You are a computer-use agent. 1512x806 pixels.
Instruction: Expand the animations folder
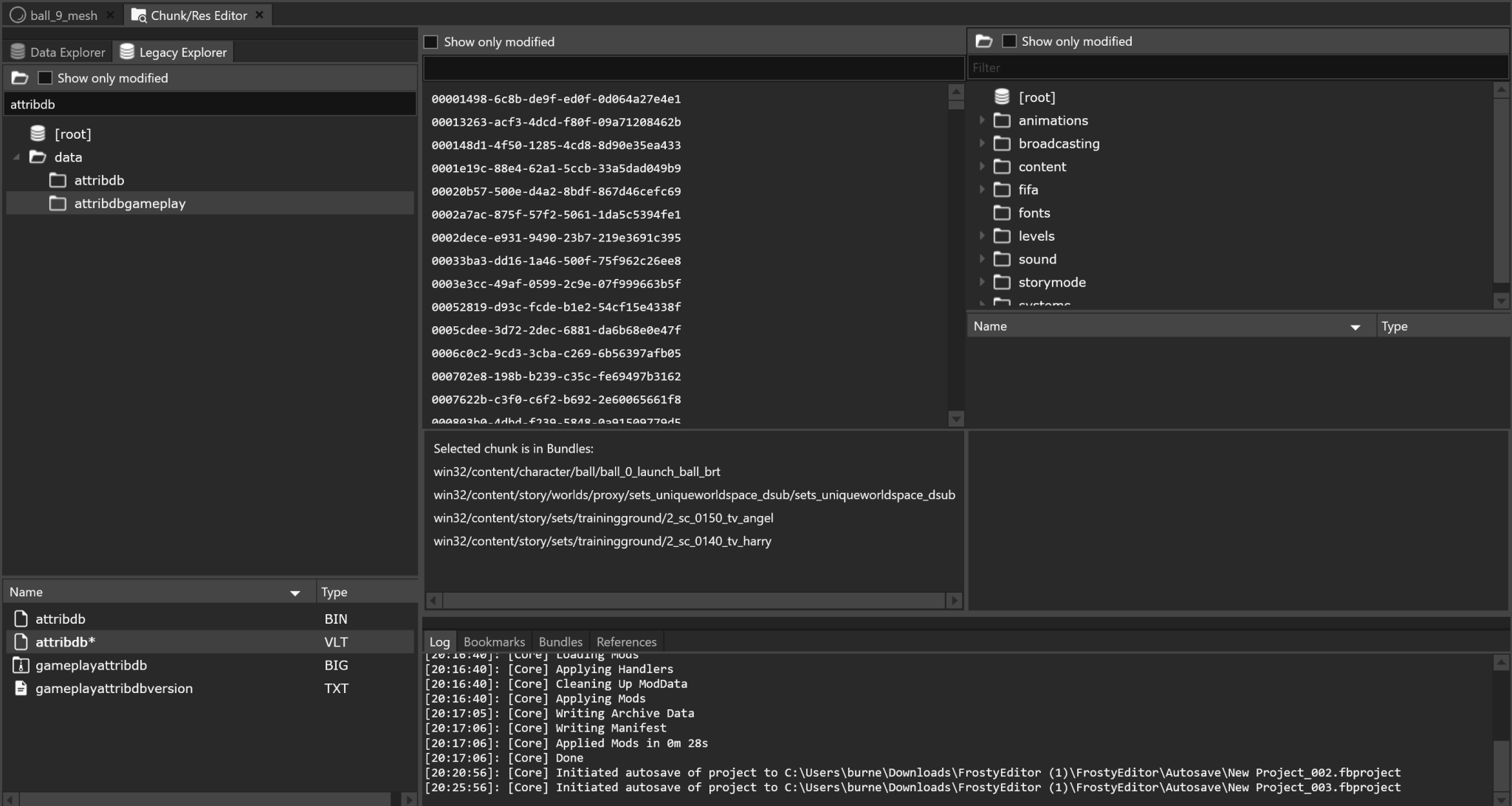(x=982, y=120)
